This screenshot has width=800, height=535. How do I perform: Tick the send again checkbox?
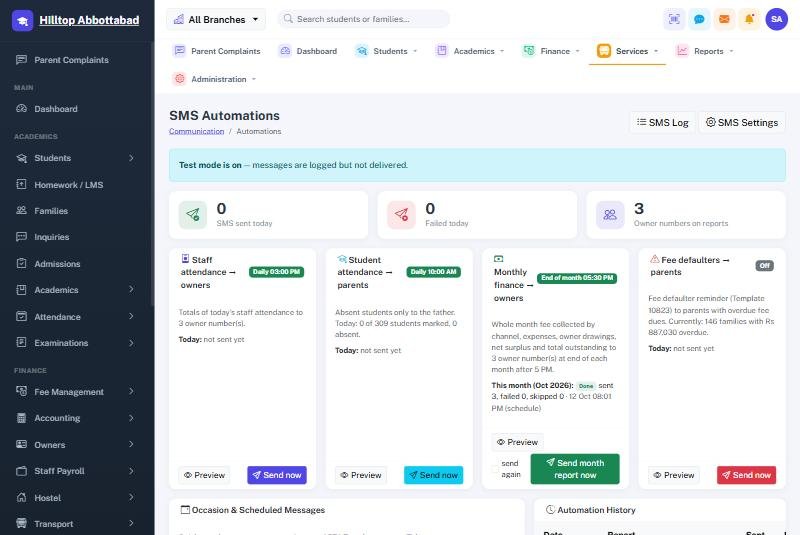pos(494,469)
